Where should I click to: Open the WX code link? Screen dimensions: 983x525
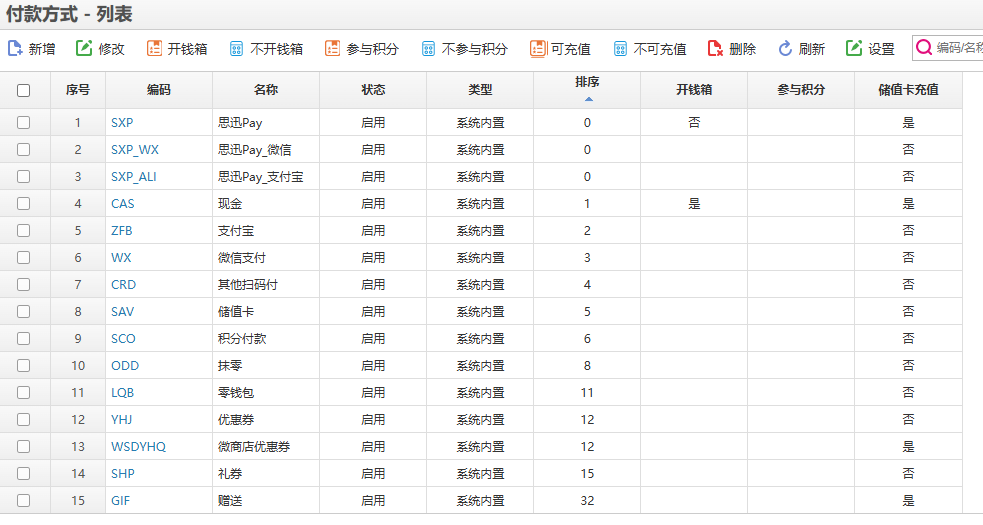point(121,257)
